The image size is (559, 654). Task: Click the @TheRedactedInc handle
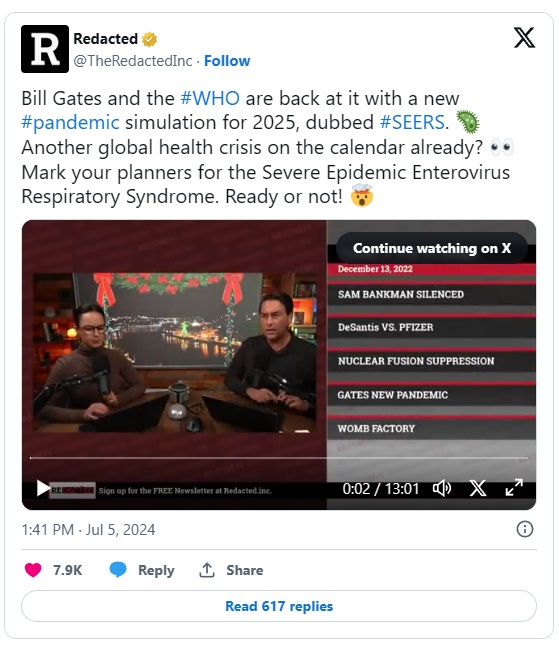[x=133, y=61]
